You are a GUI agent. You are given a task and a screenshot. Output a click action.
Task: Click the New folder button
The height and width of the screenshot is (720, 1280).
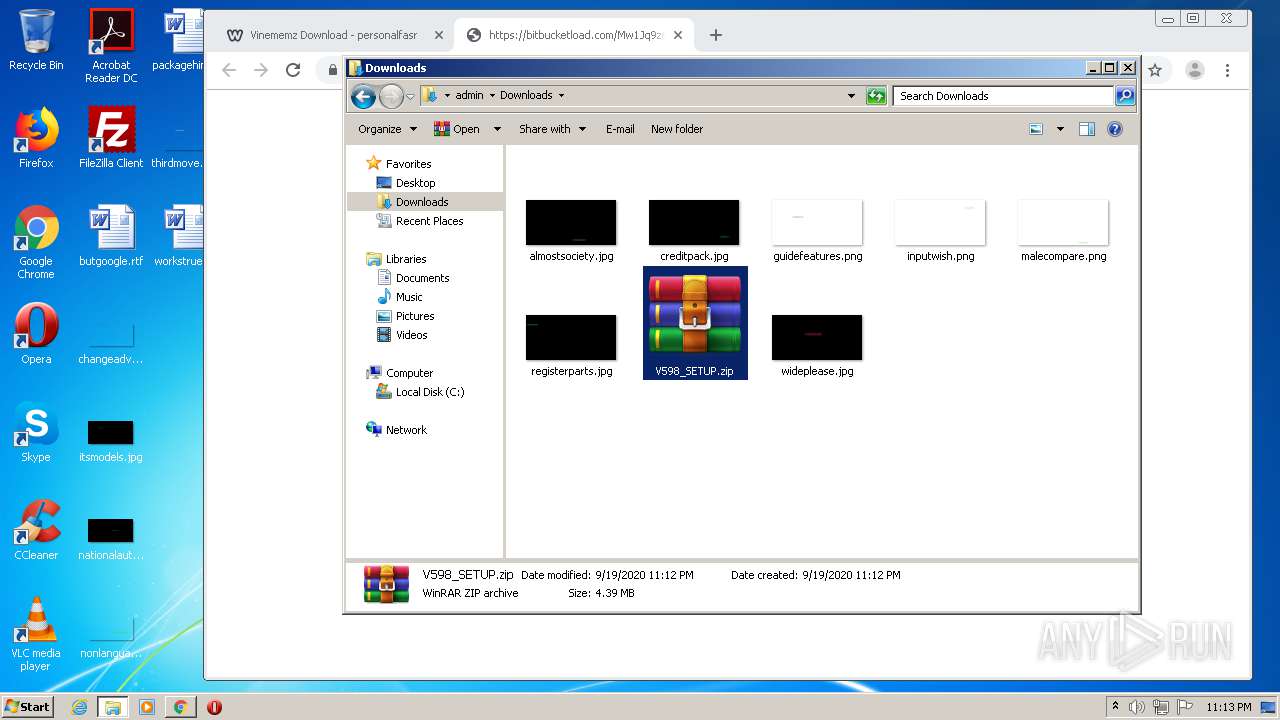(677, 129)
